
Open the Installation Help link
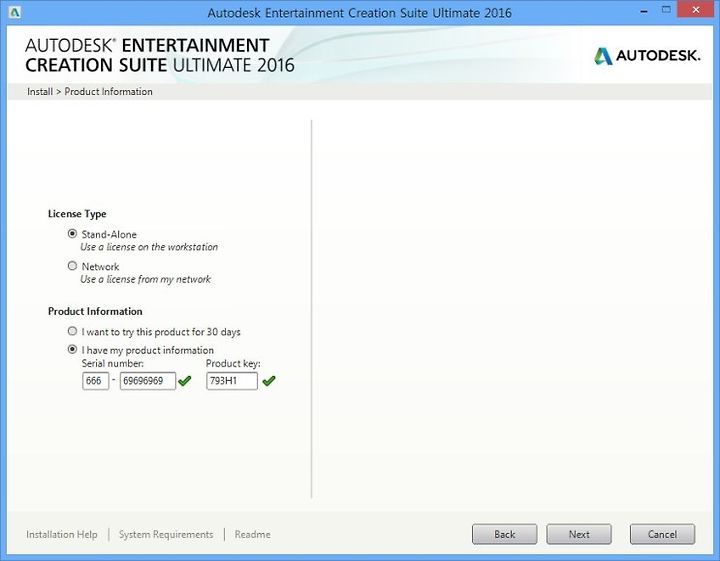[x=62, y=534]
